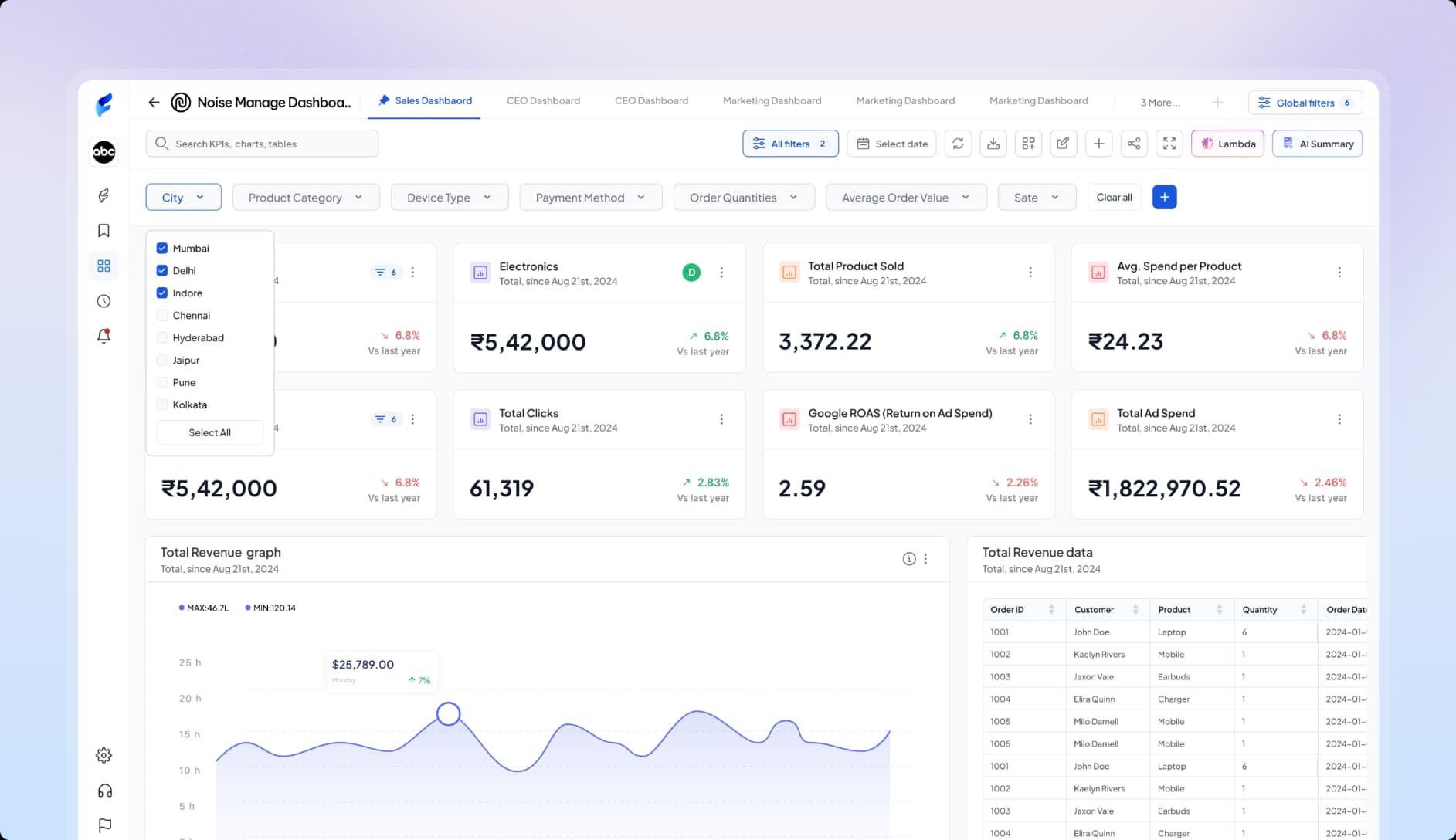Uncheck the Mumbai city filter
Viewport: 1456px width, 840px height.
(161, 248)
